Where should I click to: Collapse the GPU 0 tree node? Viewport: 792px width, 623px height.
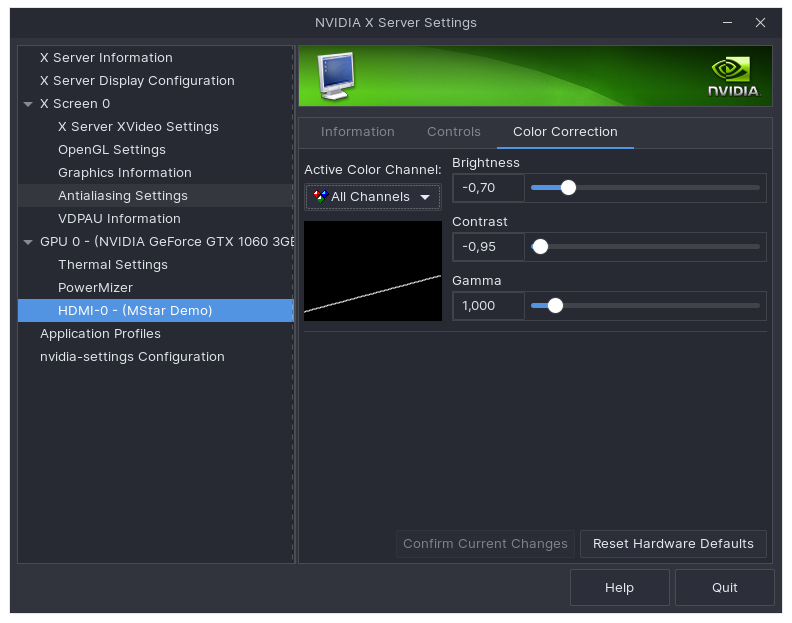[x=28, y=242]
